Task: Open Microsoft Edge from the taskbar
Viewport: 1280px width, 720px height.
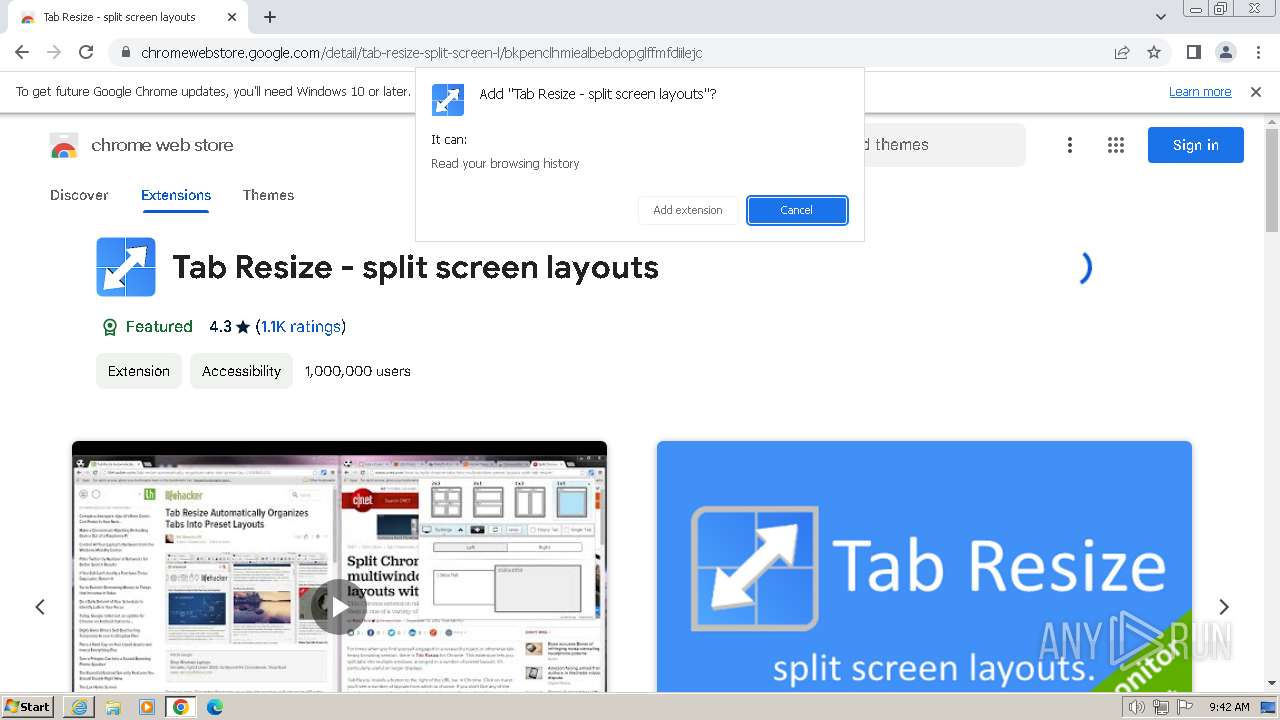Action: point(215,707)
